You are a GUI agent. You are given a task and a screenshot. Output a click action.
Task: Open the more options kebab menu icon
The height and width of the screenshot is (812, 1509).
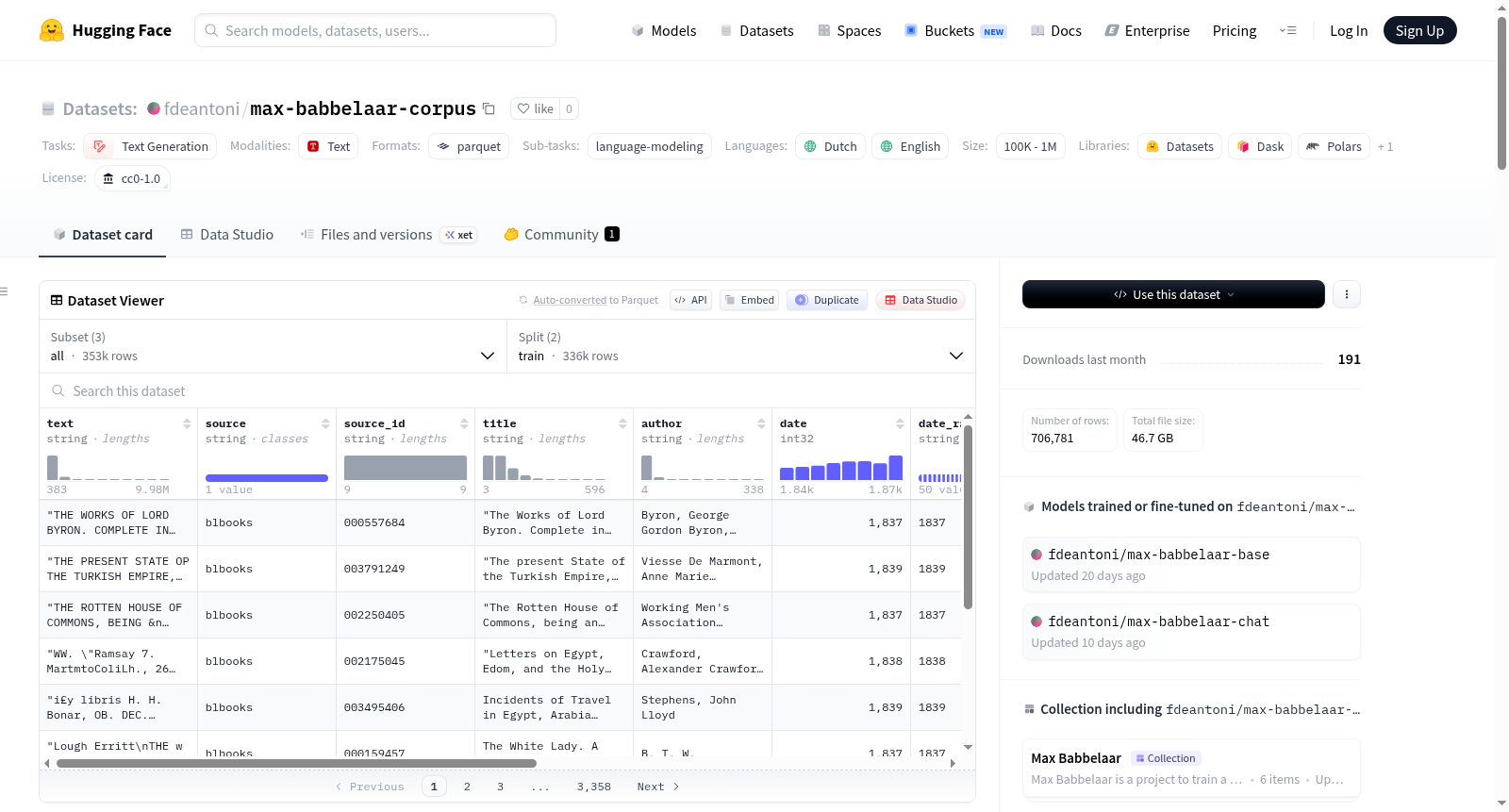(1346, 294)
